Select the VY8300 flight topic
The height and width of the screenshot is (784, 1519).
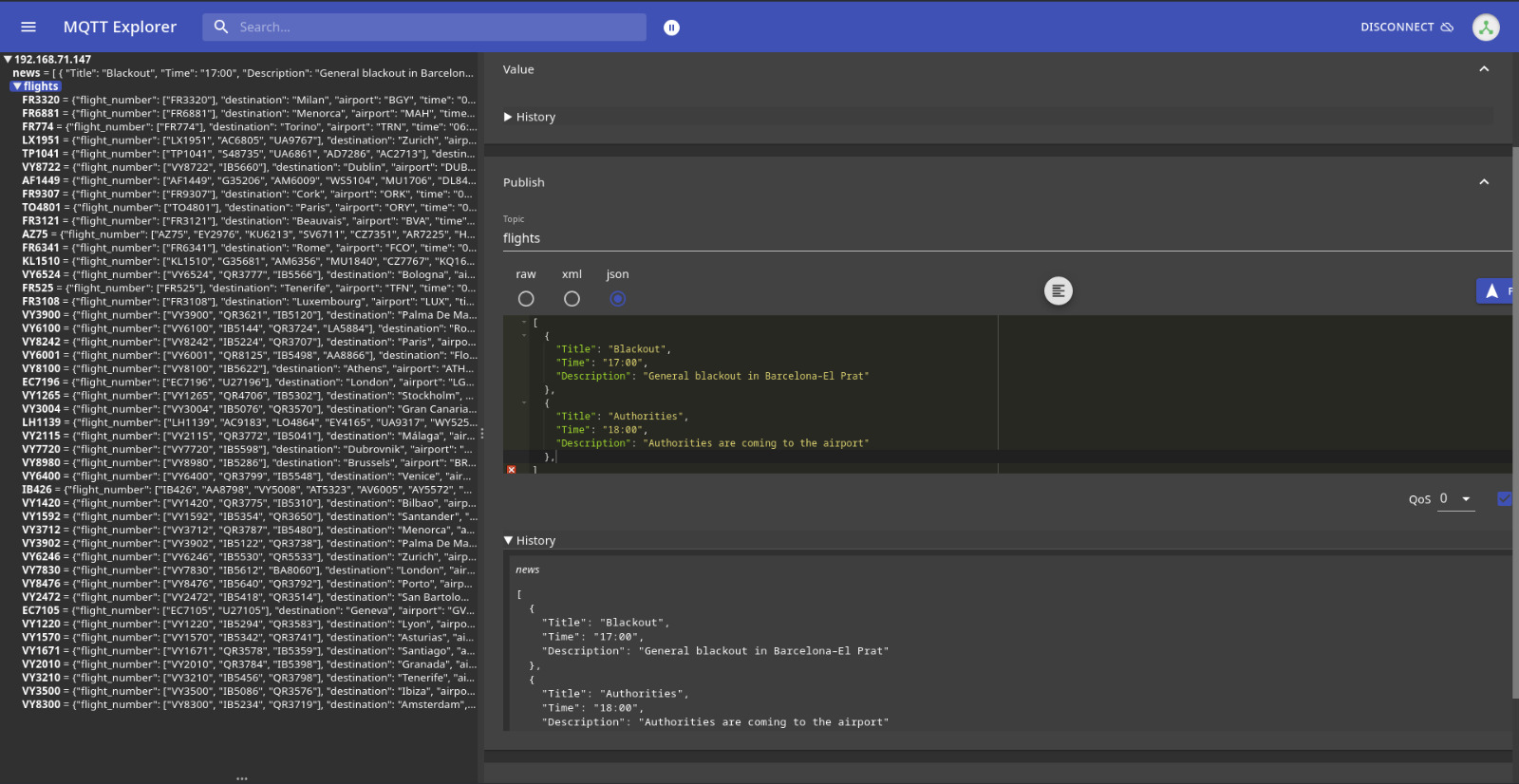249,704
